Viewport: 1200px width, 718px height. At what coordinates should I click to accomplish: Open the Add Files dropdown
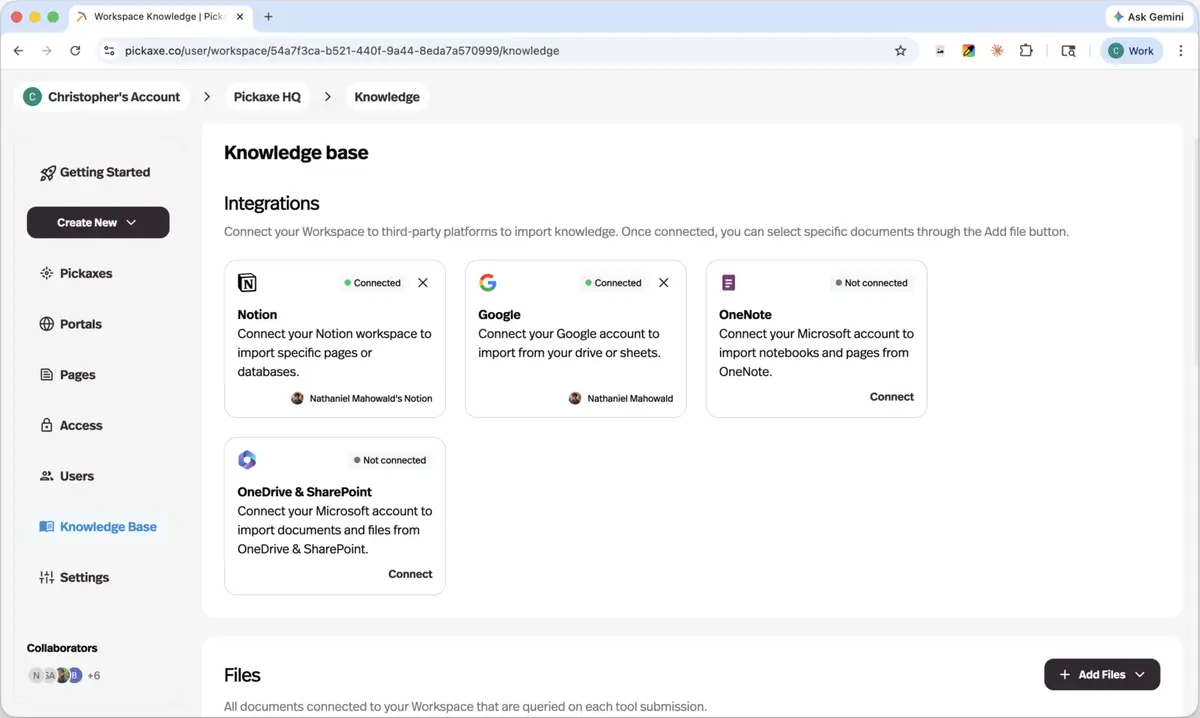coord(1102,675)
